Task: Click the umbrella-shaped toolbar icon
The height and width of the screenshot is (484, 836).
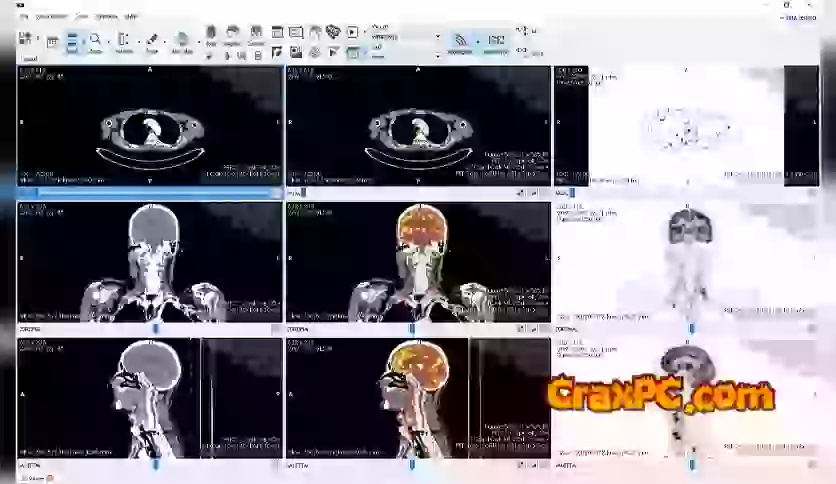Action: [x=315, y=33]
